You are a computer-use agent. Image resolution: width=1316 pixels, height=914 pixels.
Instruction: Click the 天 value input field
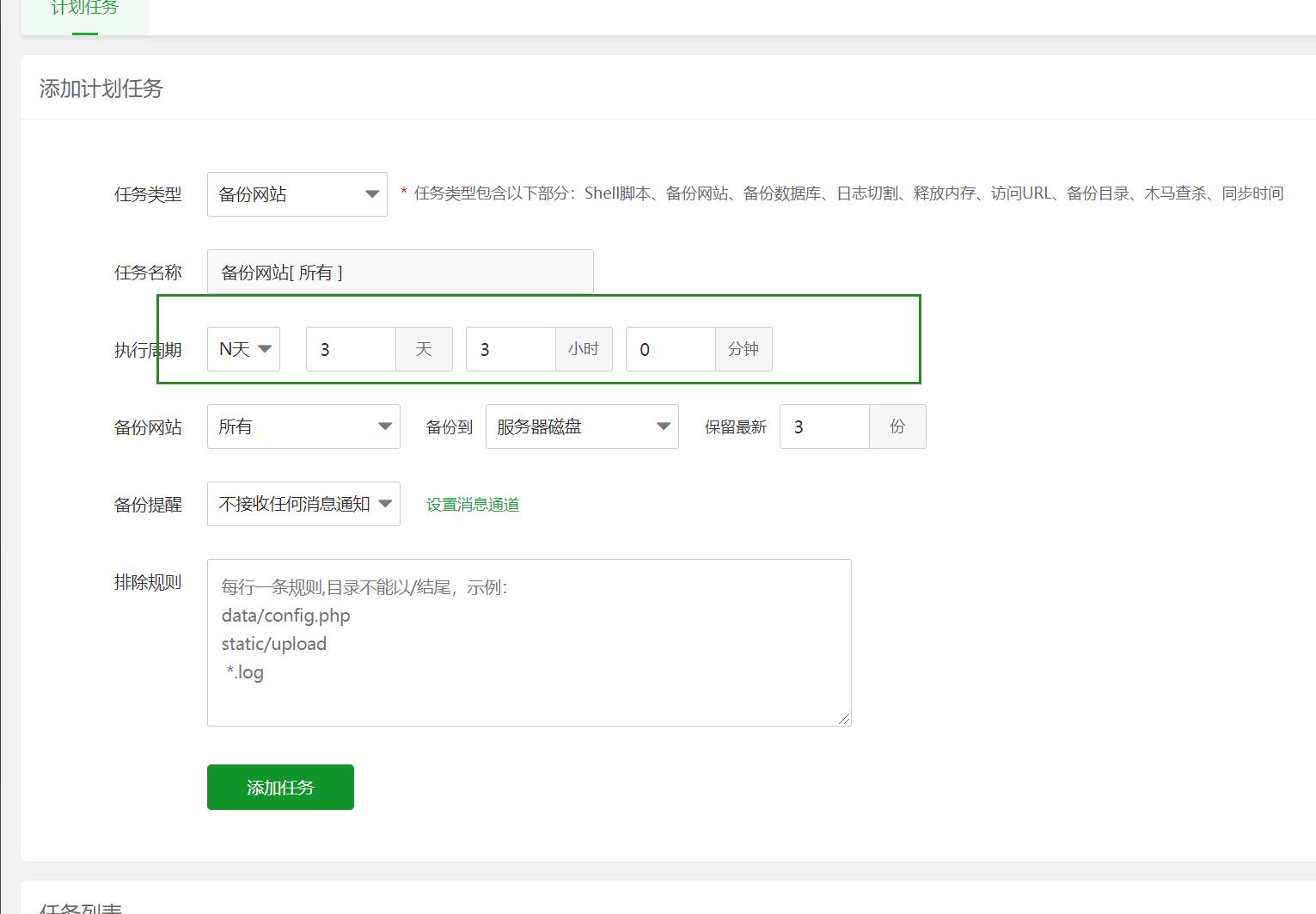[x=351, y=349]
